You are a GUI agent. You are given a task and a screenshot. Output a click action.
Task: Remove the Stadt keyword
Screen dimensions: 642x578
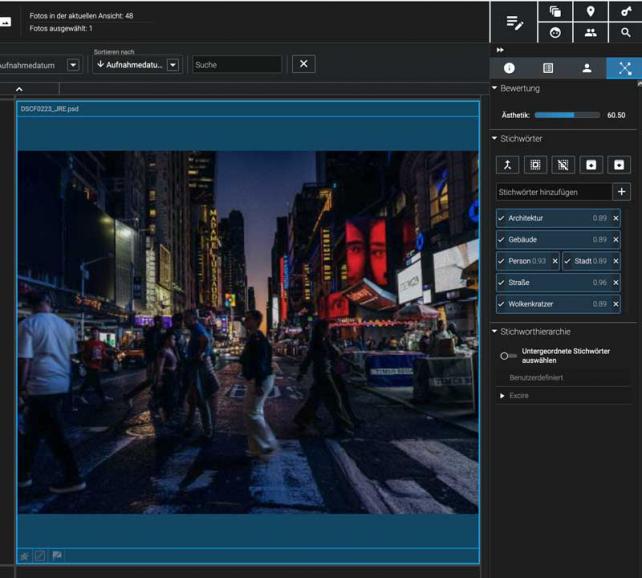[x=615, y=261]
